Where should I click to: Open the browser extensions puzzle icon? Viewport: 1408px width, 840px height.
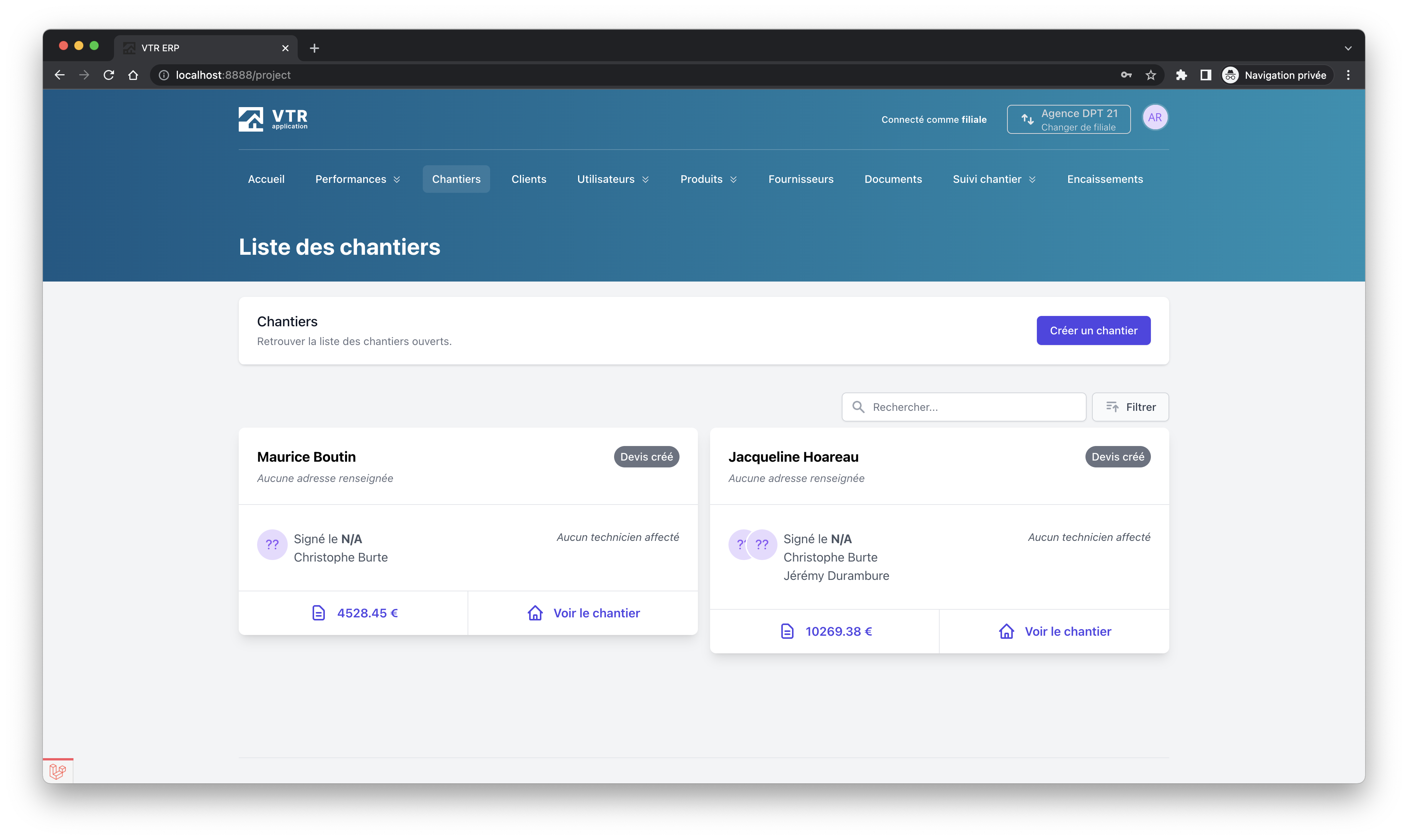(1181, 75)
